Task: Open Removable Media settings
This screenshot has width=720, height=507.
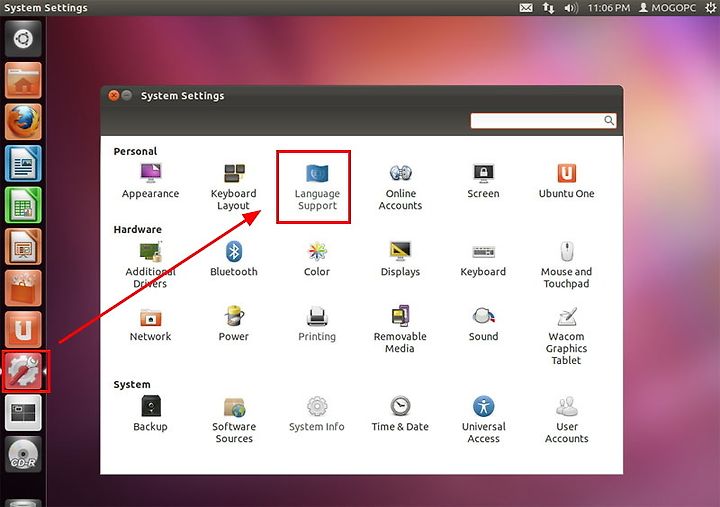Action: pyautogui.click(x=400, y=330)
